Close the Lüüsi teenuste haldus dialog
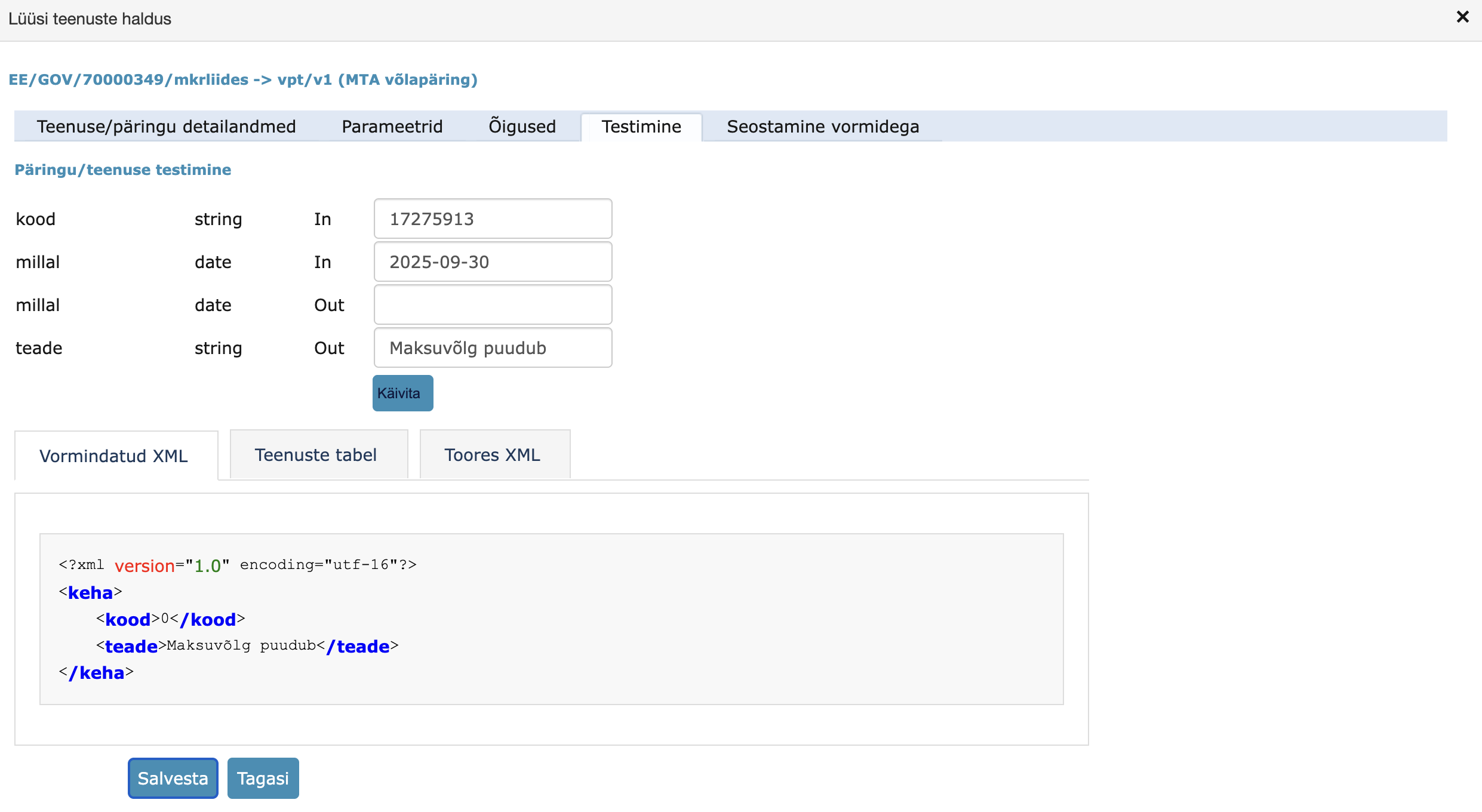The width and height of the screenshot is (1482, 812). tap(1462, 17)
